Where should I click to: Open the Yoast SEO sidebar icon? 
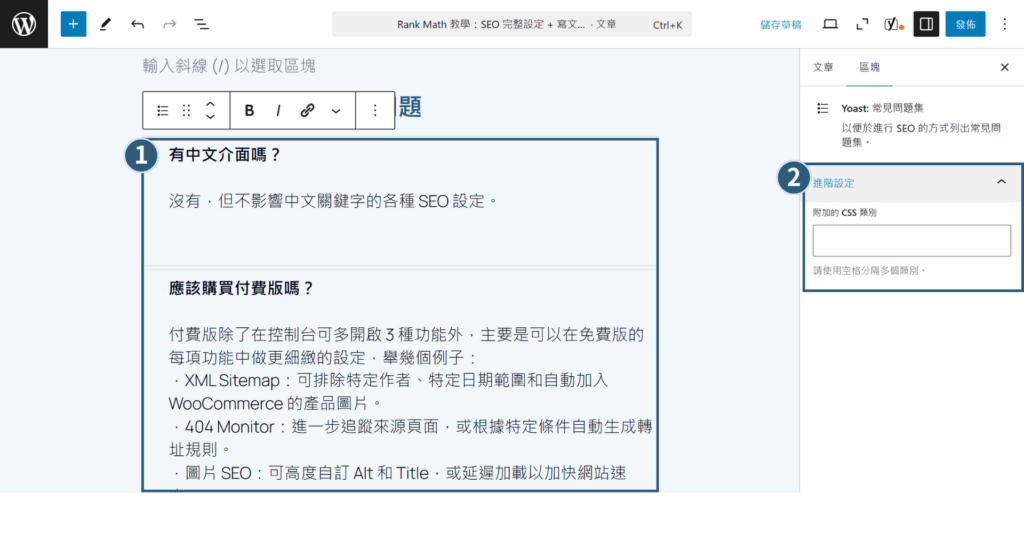[894, 24]
